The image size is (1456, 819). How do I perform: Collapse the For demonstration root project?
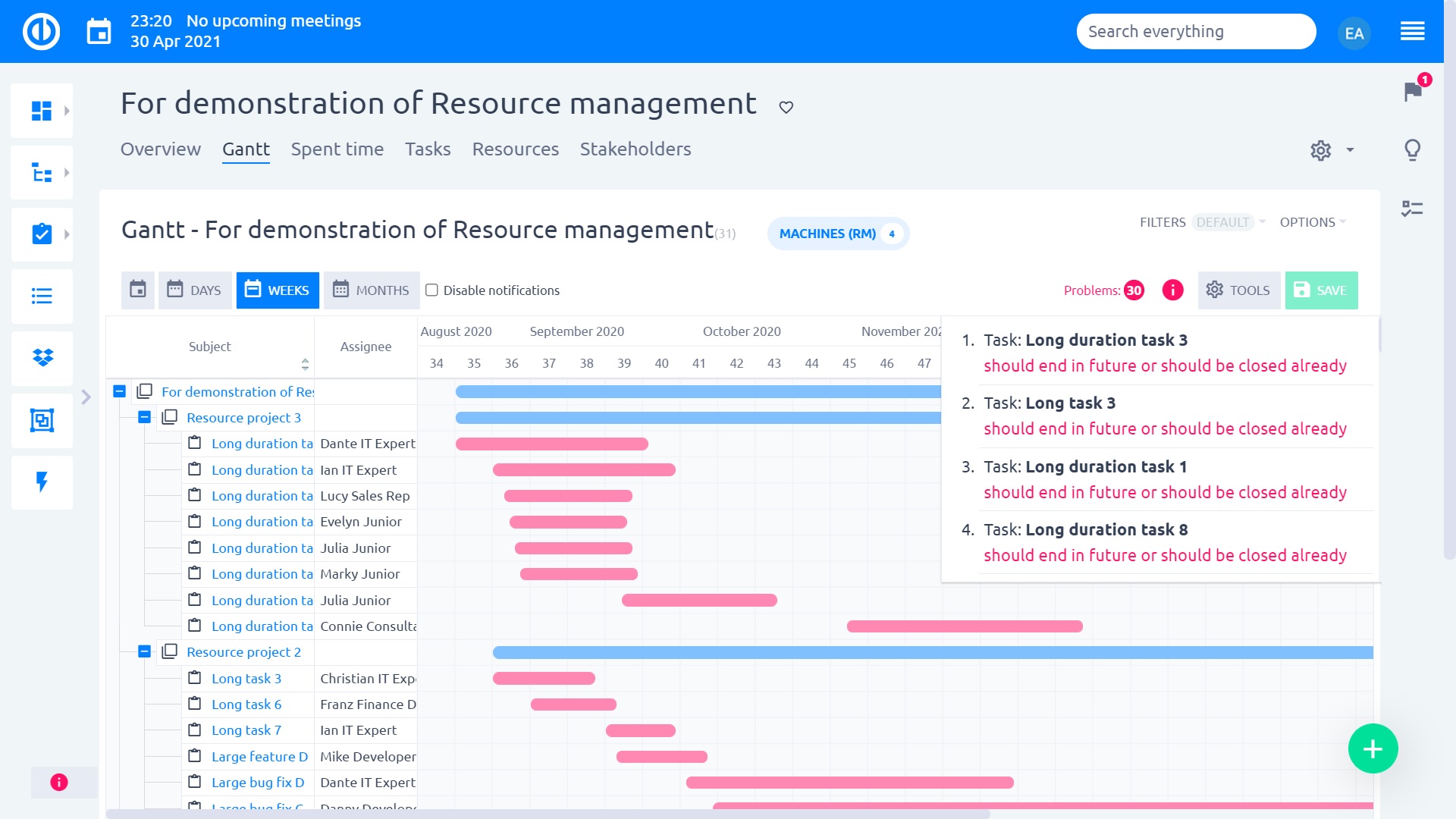coord(119,391)
